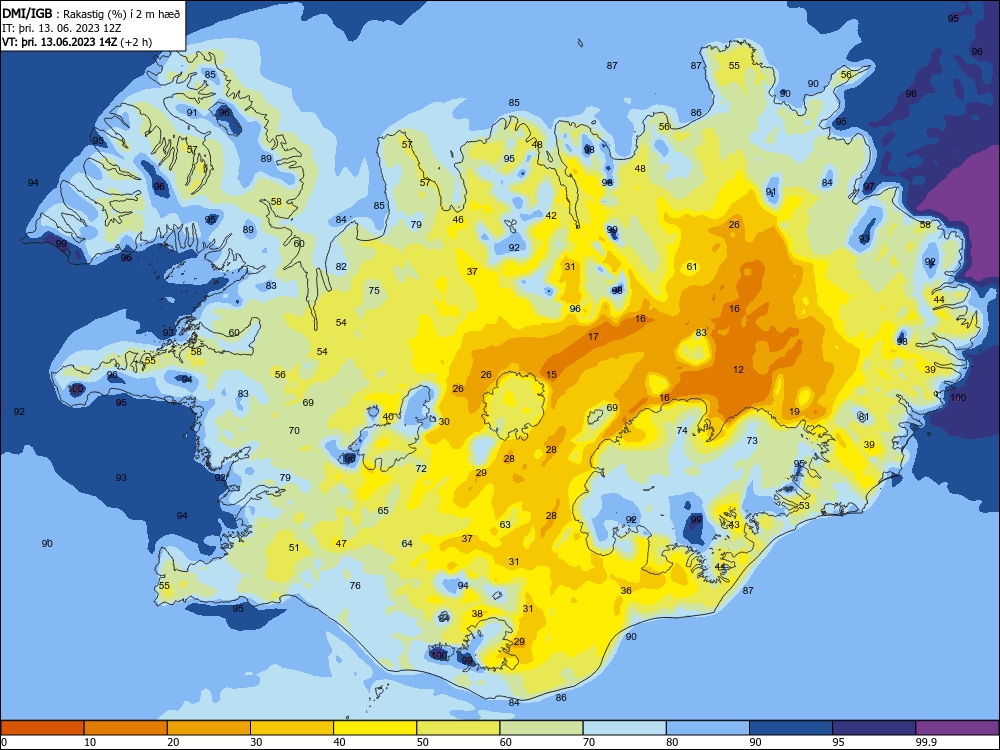Viewport: 1000px width, 750px height.
Task: Select the 70–80 light blue legend swatch
Action: [624, 728]
